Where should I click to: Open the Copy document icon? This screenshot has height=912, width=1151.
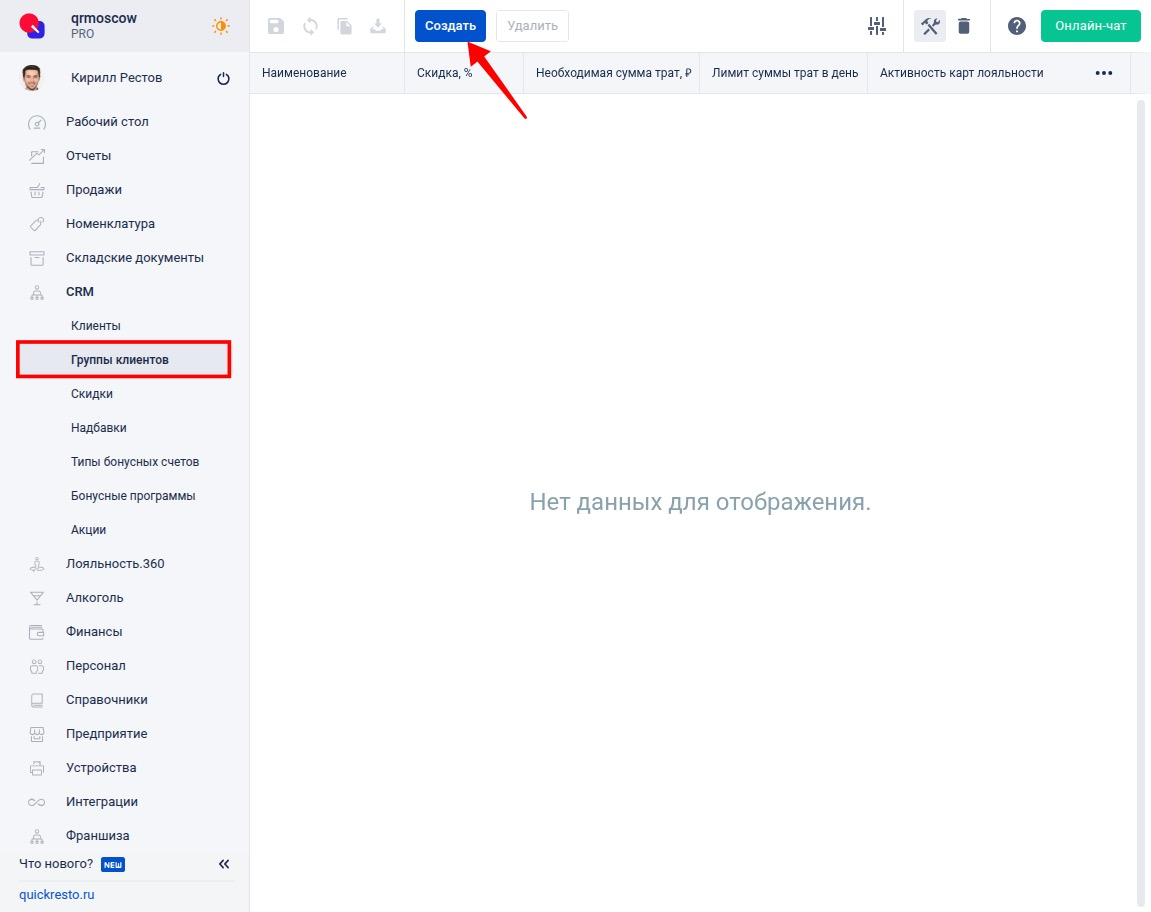[x=344, y=26]
